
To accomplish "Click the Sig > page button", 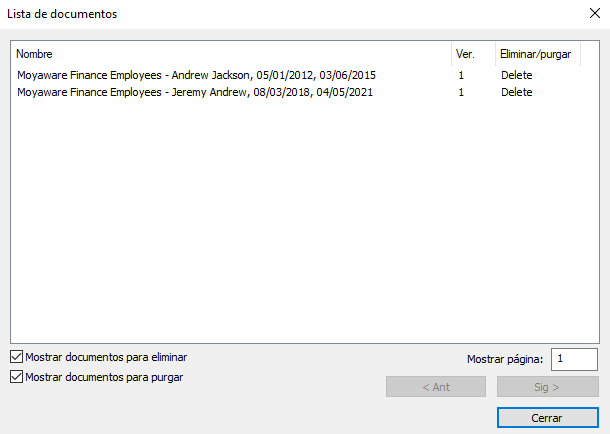I will (x=547, y=387).
